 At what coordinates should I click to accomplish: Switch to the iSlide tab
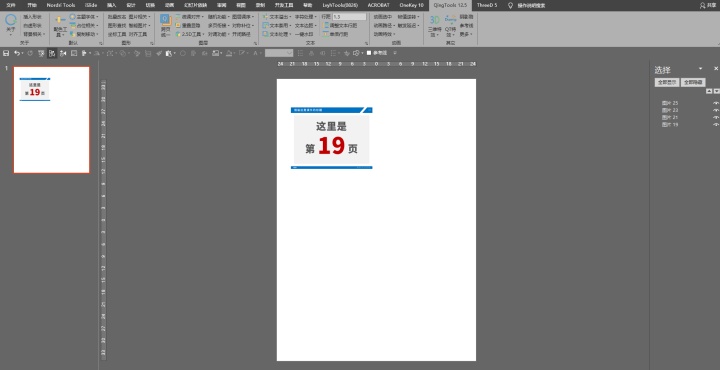point(91,6)
